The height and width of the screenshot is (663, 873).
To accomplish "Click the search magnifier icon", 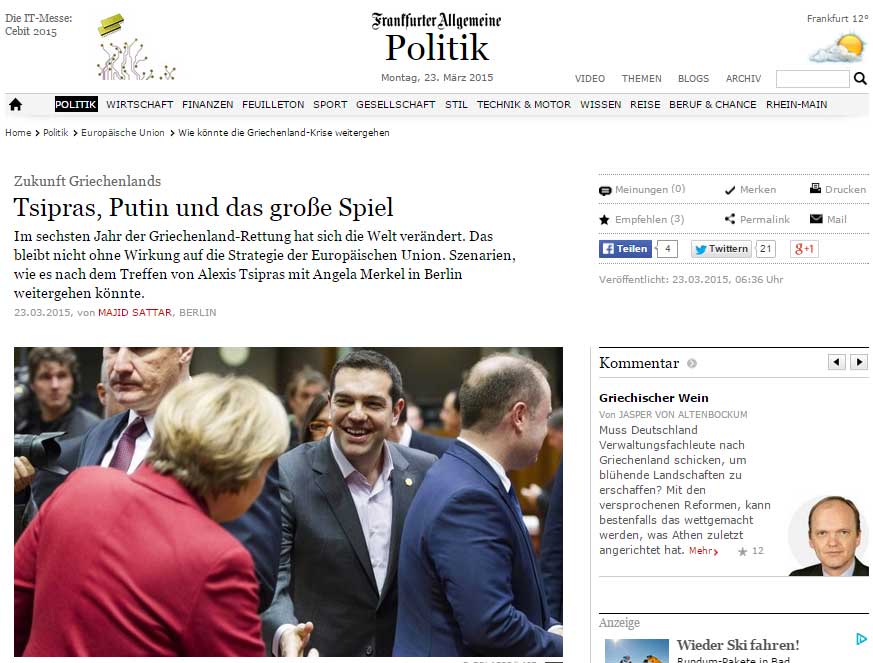I will tap(860, 78).
